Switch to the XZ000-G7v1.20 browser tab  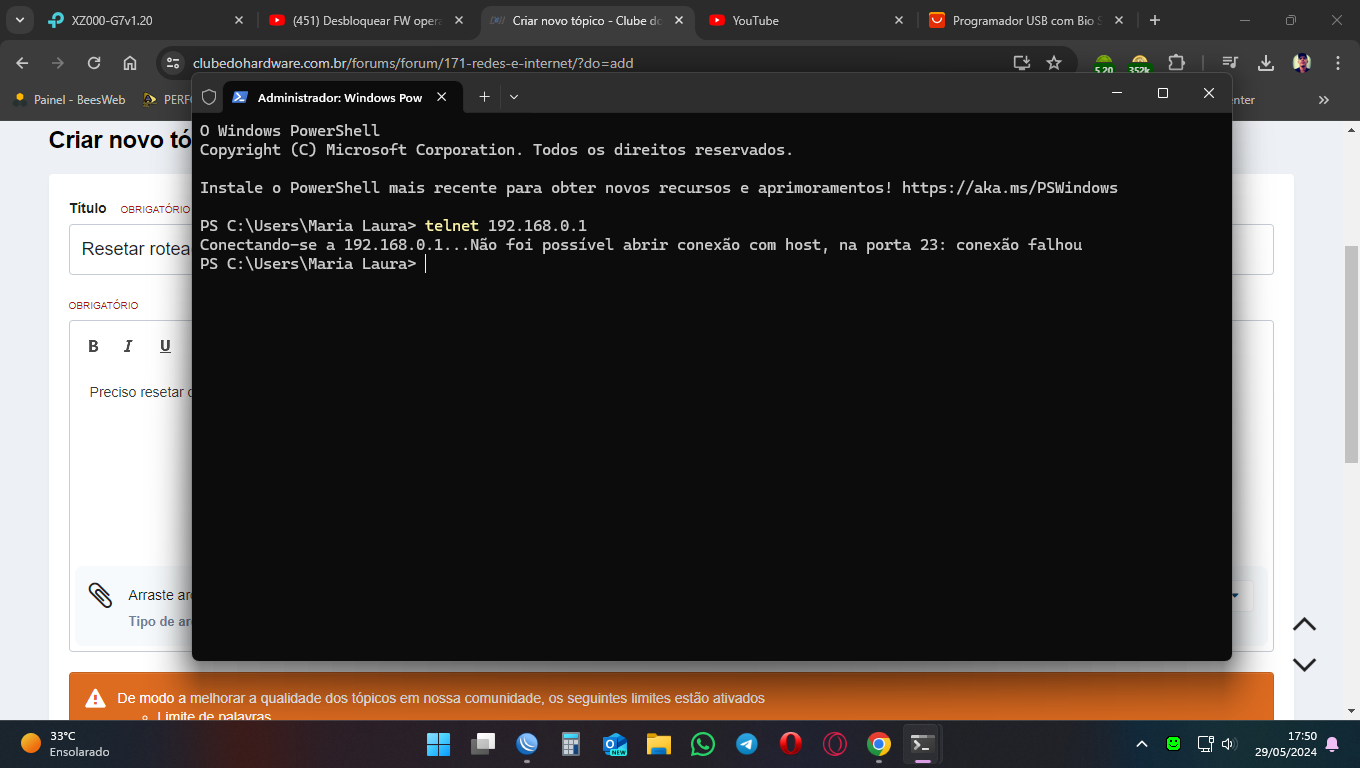pos(147,20)
